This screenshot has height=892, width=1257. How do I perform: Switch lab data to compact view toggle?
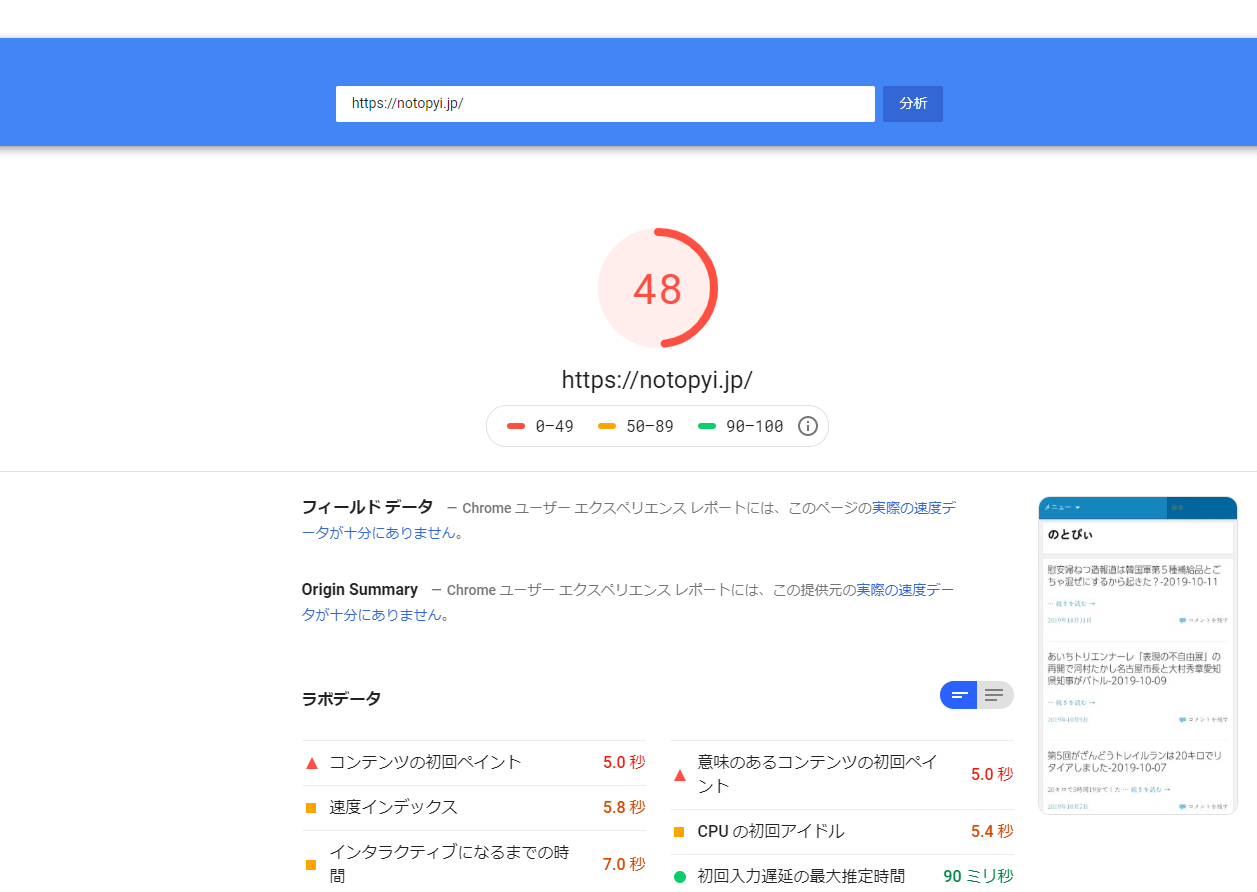[x=959, y=695]
